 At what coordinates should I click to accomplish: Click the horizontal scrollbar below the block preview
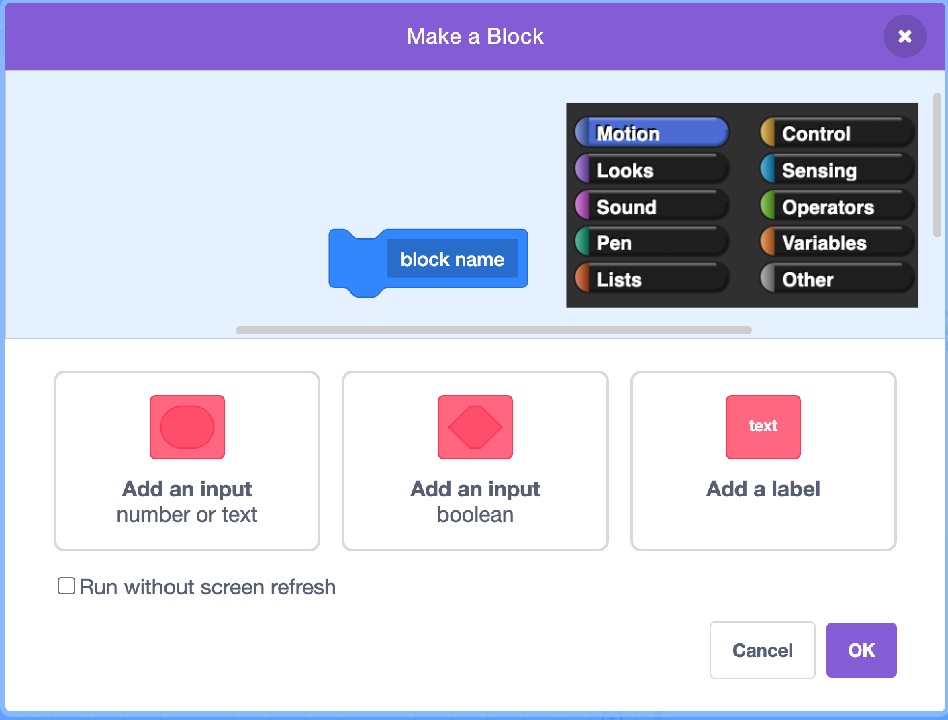click(493, 330)
